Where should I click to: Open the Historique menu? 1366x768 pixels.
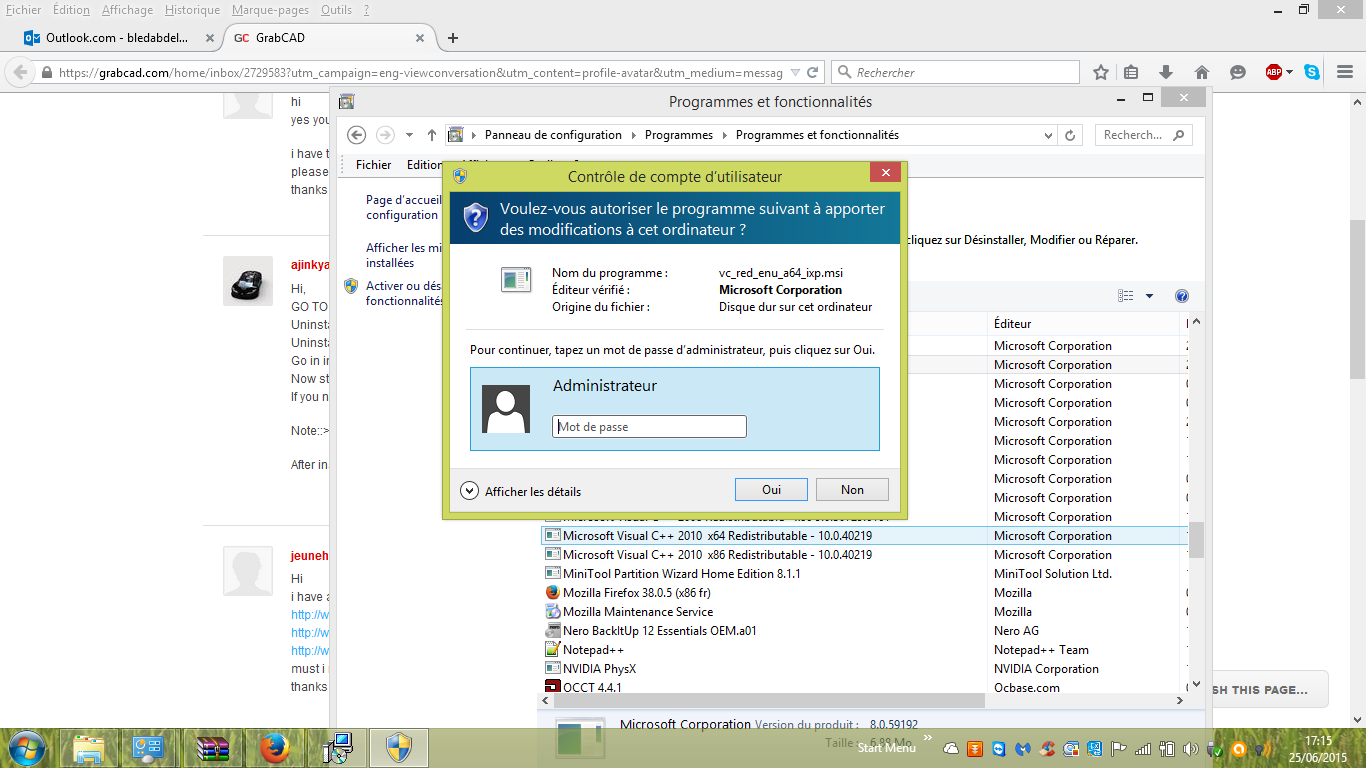[x=192, y=10]
